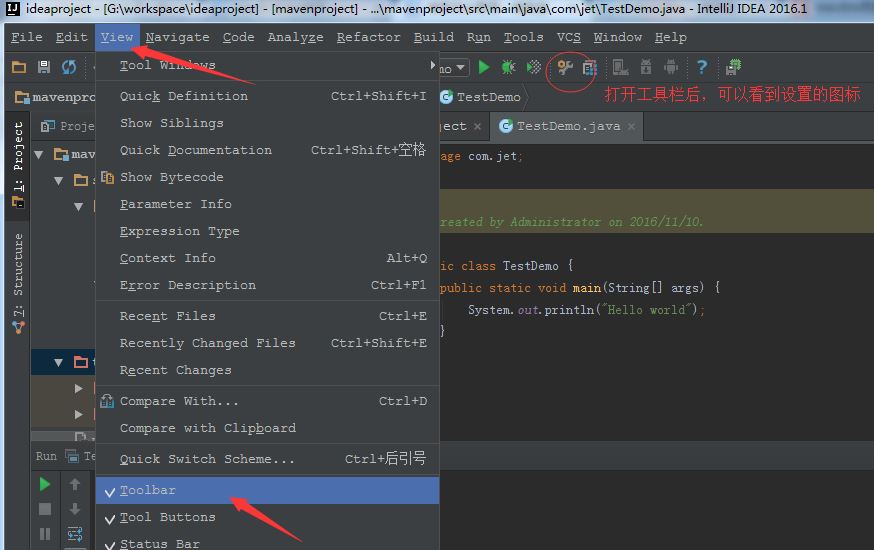Toggle the Tool Buttons checkmark
The height and width of the screenshot is (550, 874).
click(x=110, y=518)
